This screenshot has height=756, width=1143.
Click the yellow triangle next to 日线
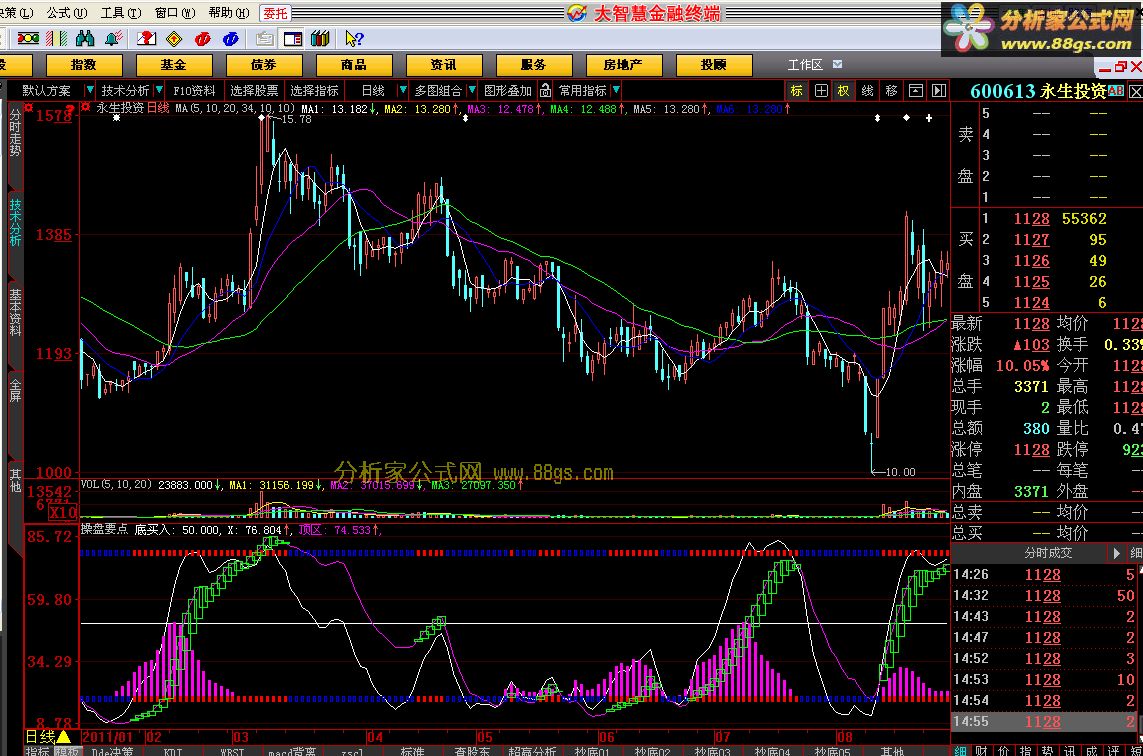pyautogui.click(x=64, y=736)
